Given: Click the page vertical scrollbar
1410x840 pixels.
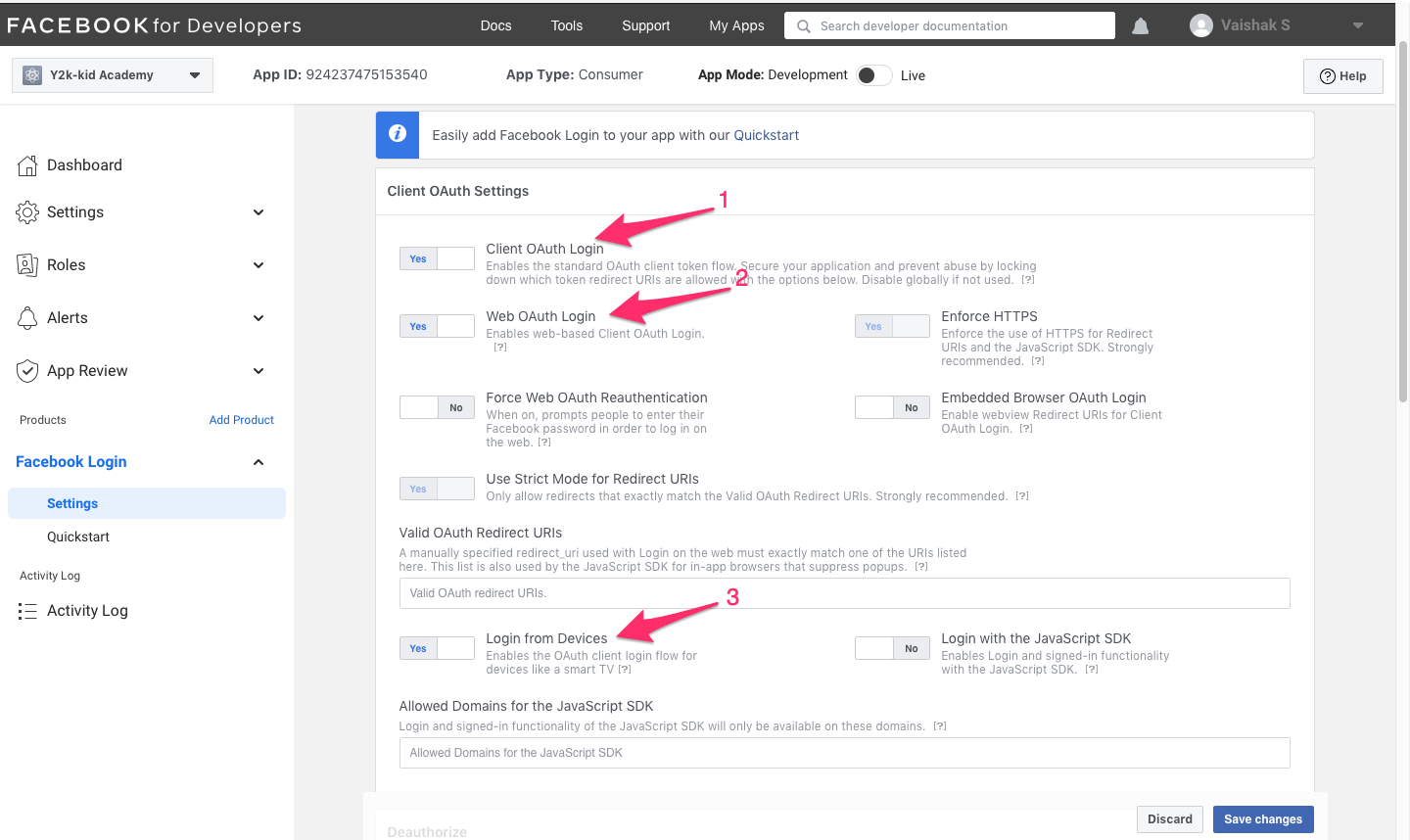Looking at the screenshot, I should pyautogui.click(x=1402, y=220).
